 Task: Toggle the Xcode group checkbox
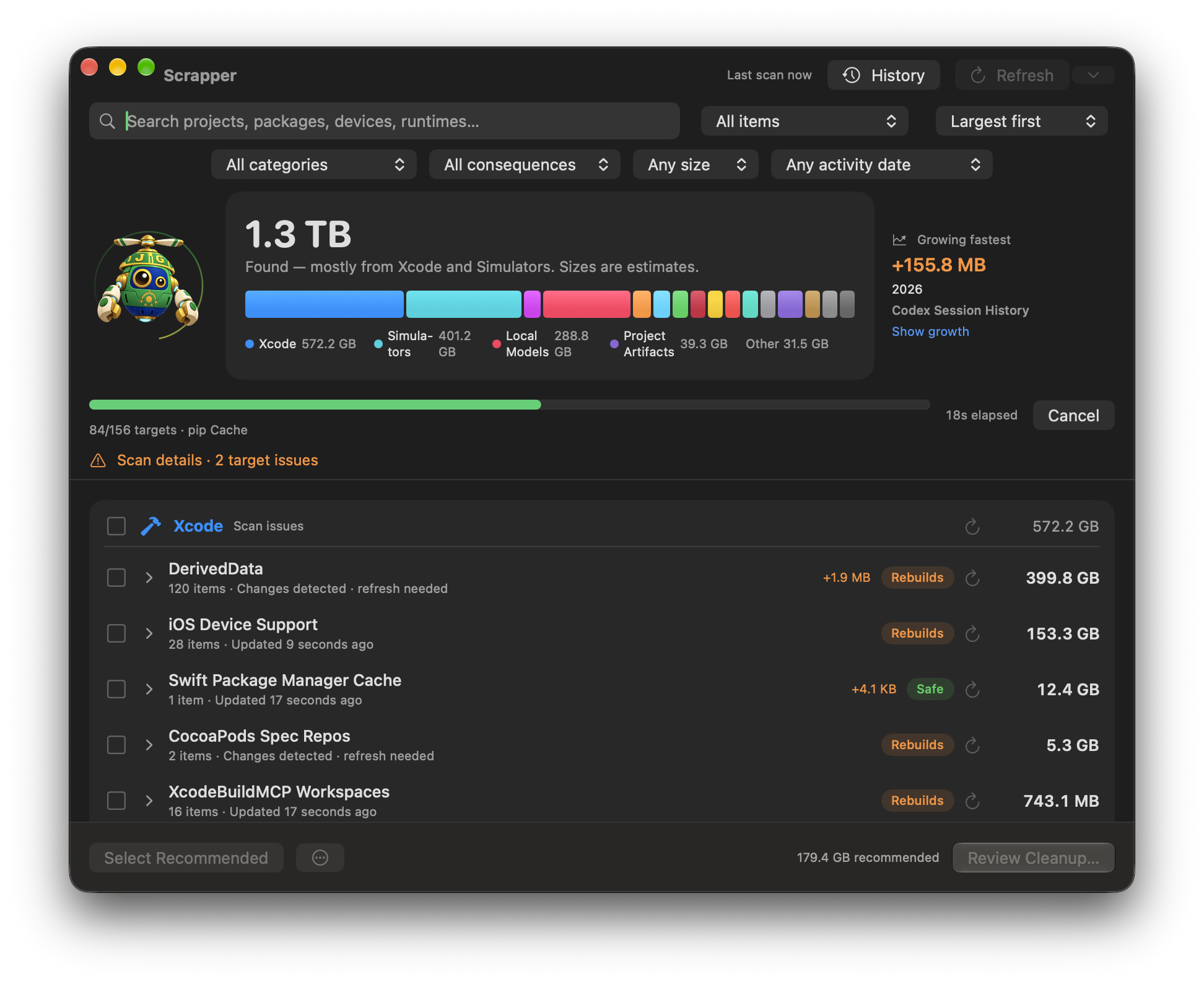(116, 526)
